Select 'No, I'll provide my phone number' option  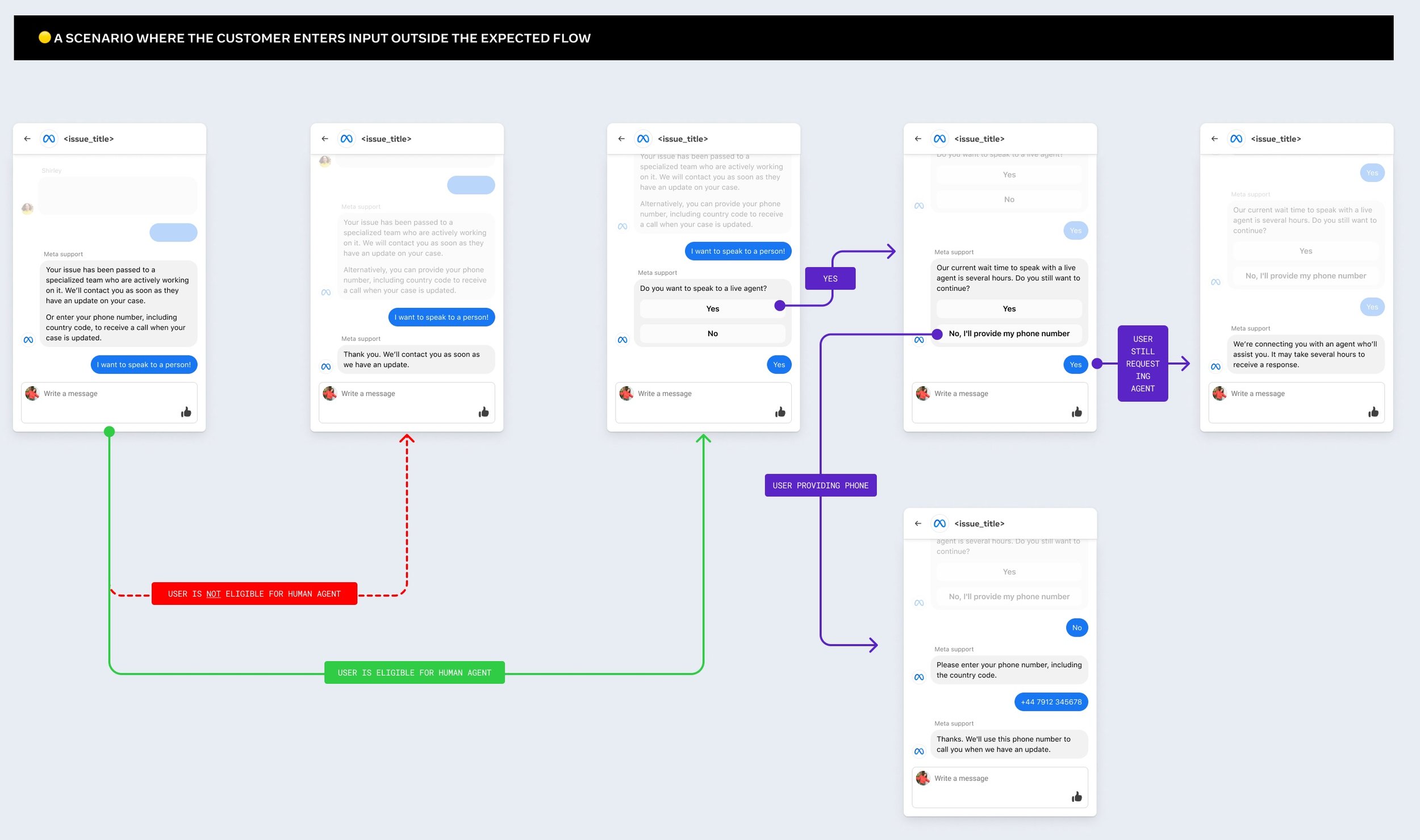(1009, 333)
